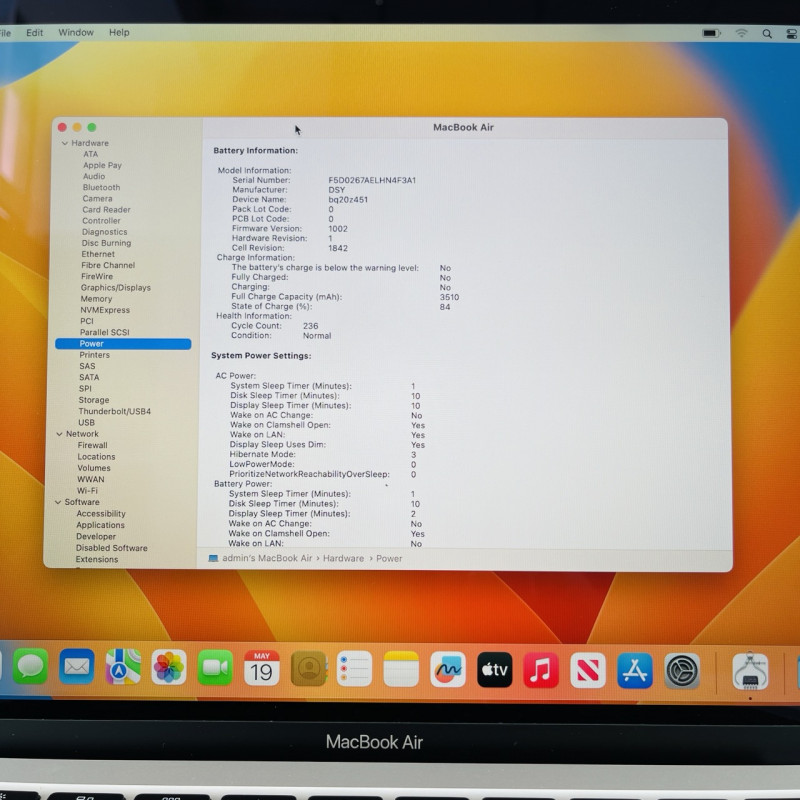Select Fibre Channel in the sidebar

(x=108, y=265)
